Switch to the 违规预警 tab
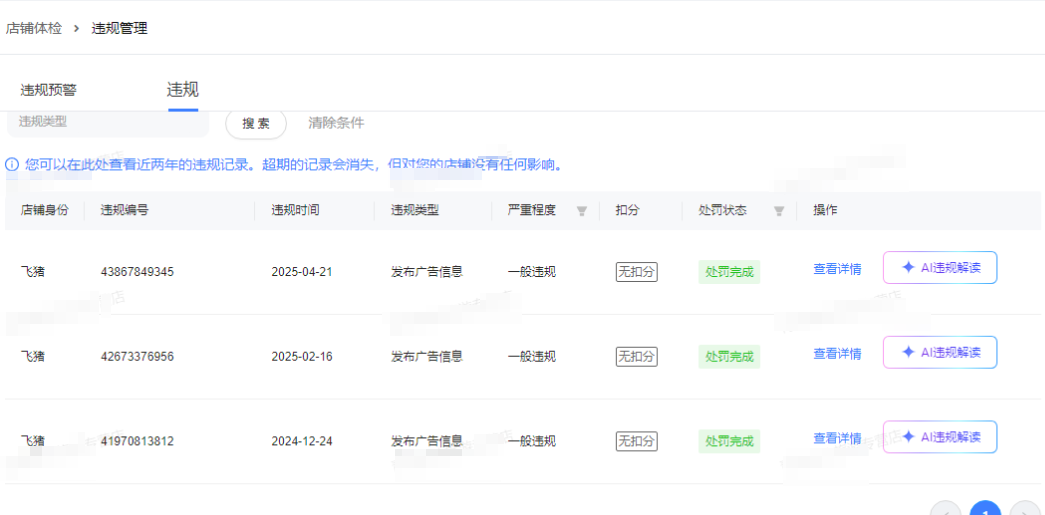1045x515 pixels. click(48, 90)
